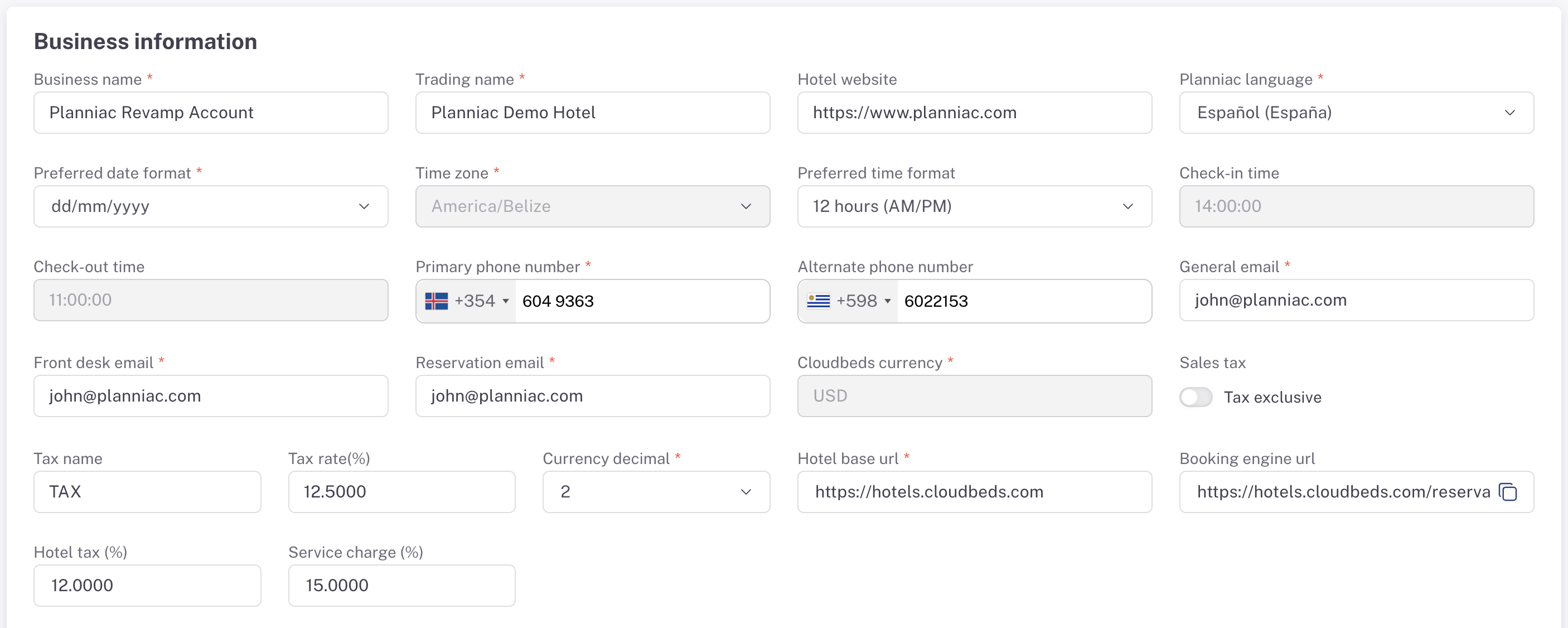Open the +598 country code selector
1568x628 pixels.
click(849, 301)
